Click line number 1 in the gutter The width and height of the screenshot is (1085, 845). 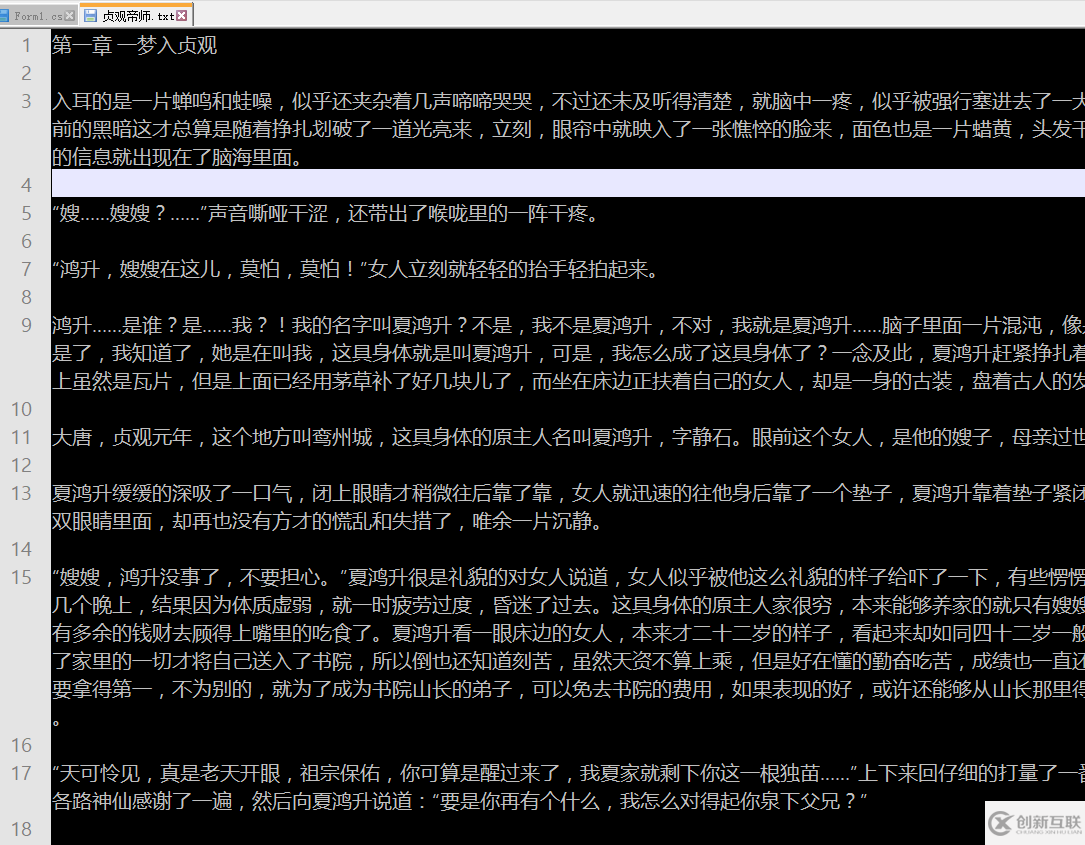tap(25, 45)
